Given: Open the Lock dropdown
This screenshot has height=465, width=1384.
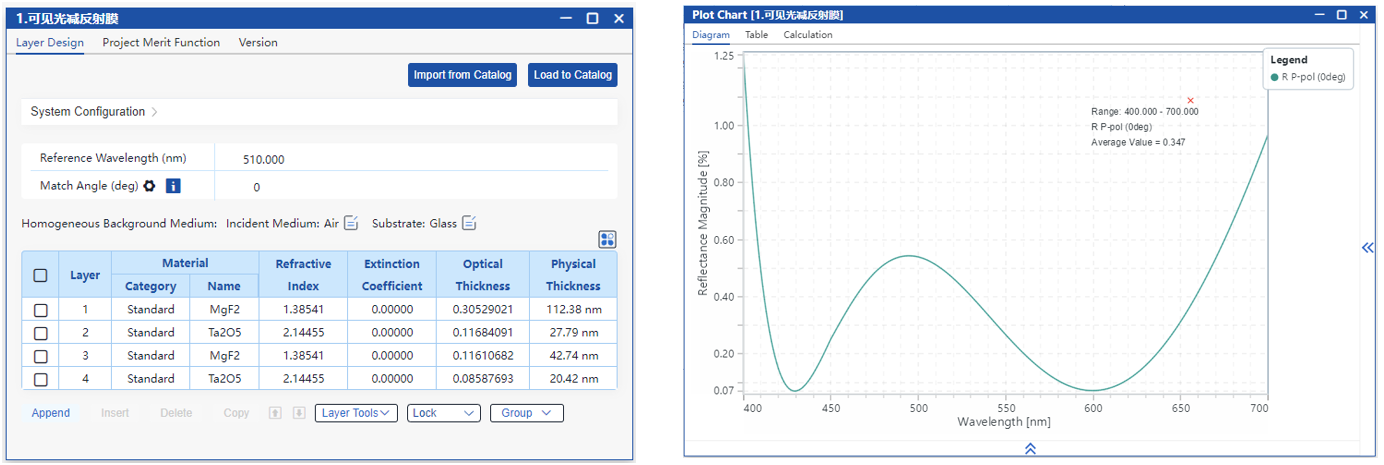Looking at the screenshot, I should pos(443,413).
